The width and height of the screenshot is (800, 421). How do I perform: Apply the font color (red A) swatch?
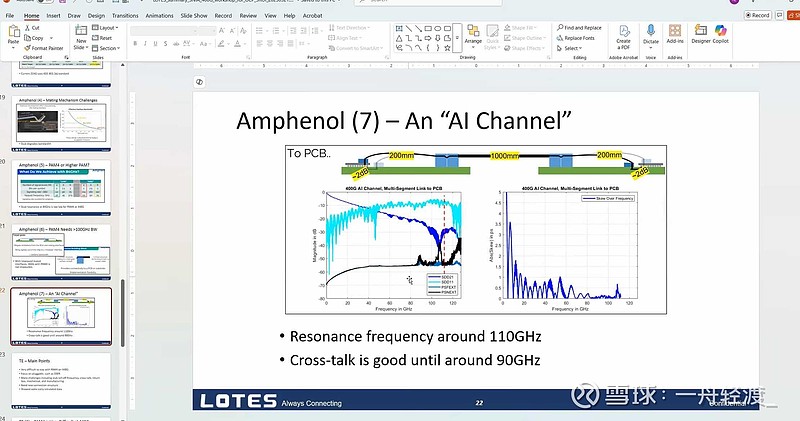(x=237, y=44)
